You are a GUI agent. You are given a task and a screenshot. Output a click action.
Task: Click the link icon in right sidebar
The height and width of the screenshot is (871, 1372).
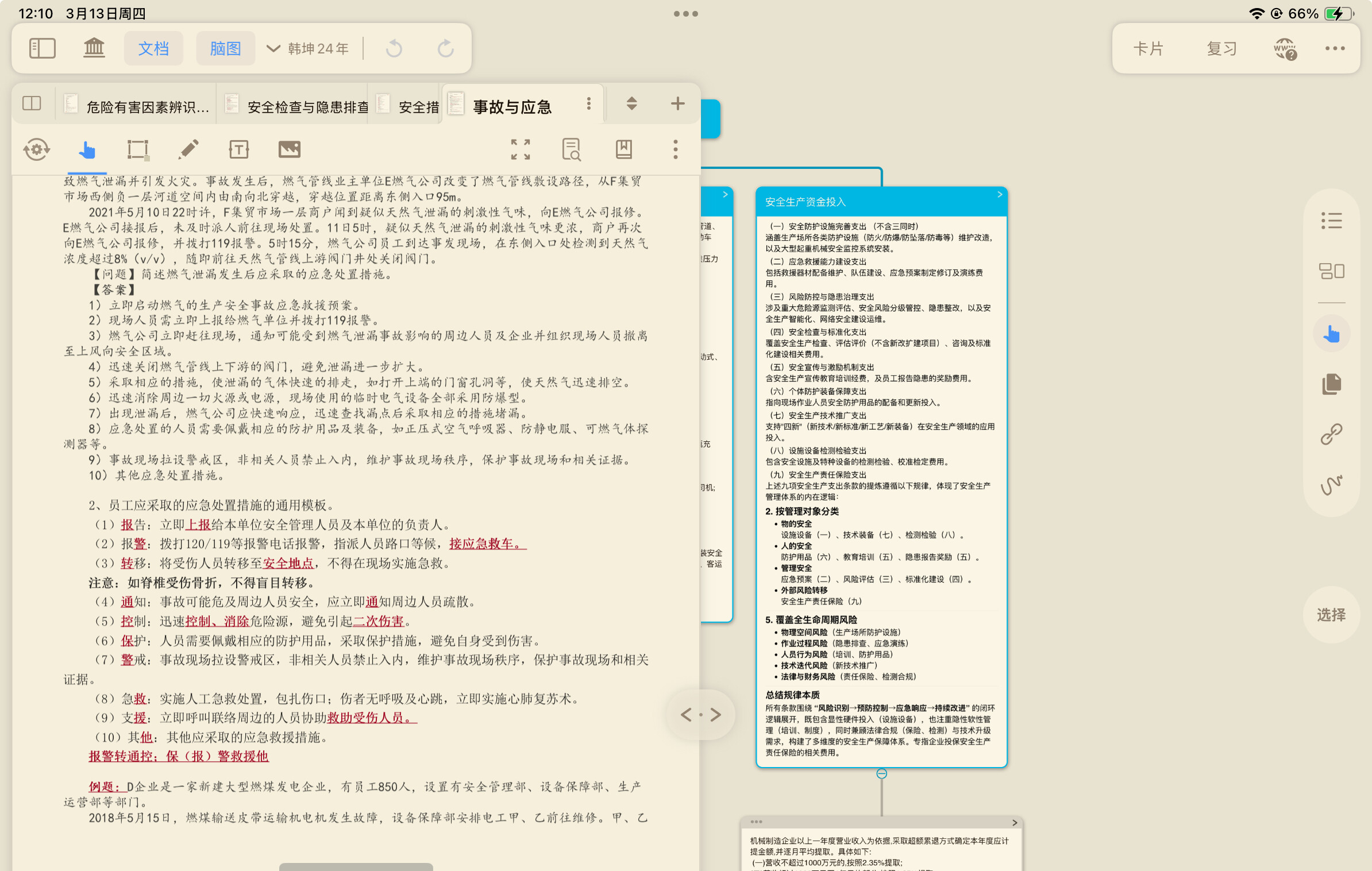coord(1331,434)
